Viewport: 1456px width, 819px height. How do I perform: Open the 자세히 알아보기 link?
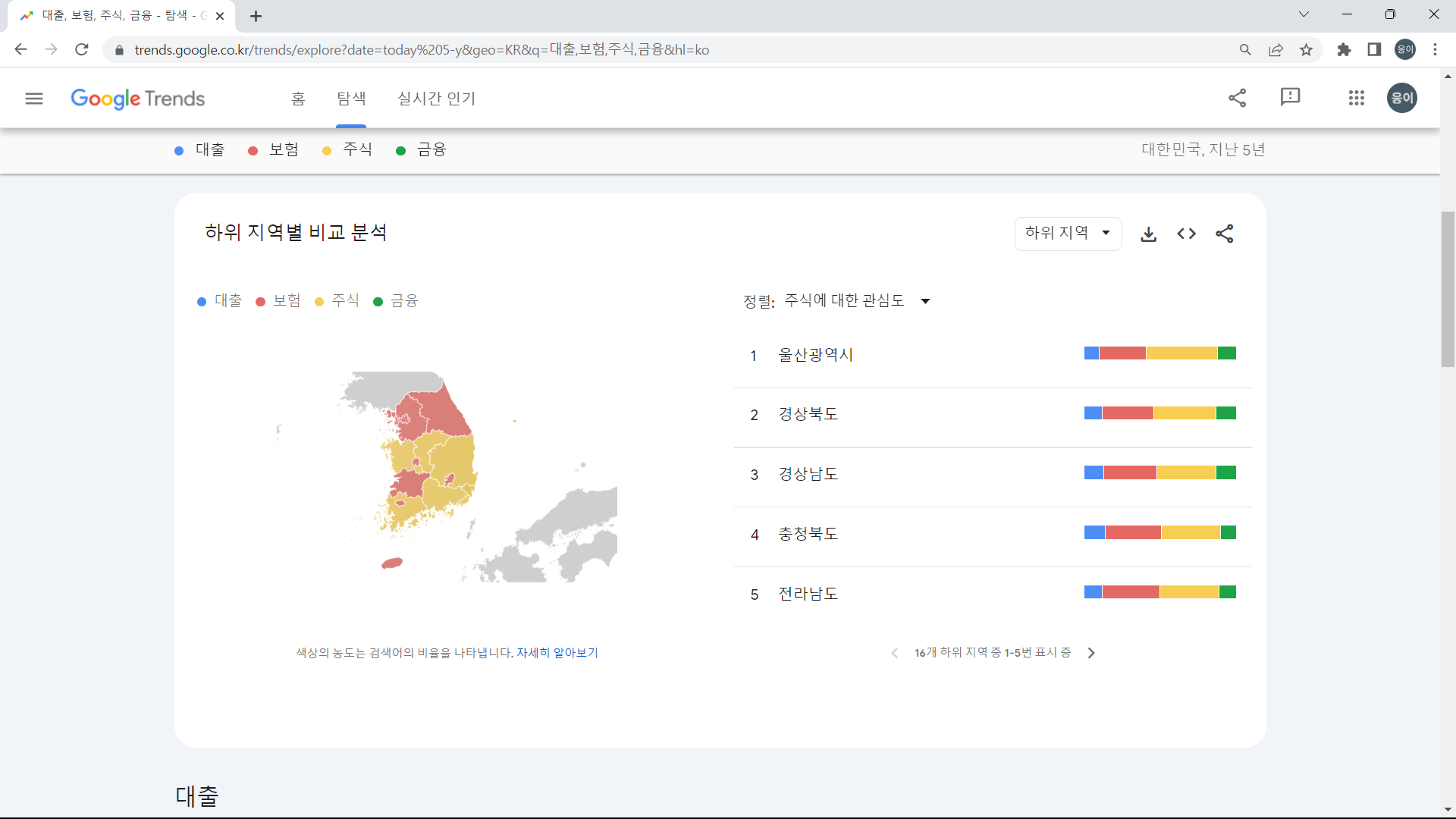(557, 653)
